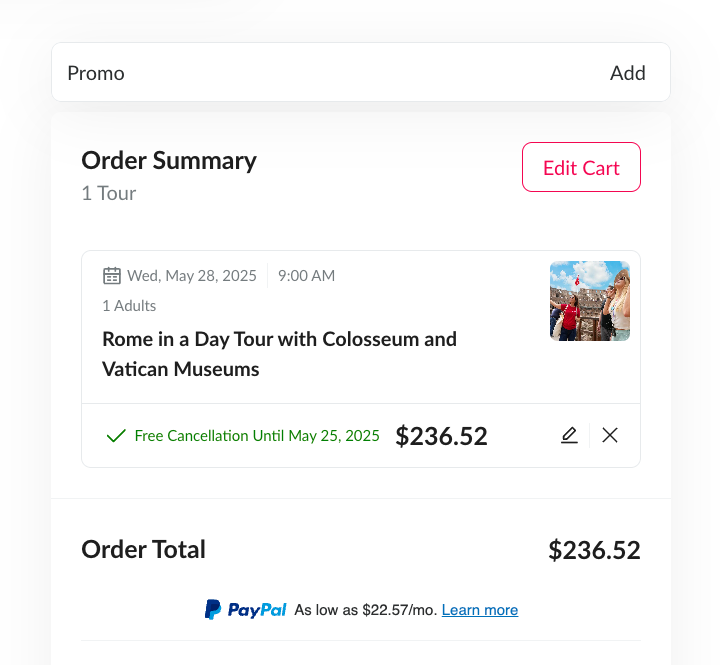Click the Order Total label
The width and height of the screenshot is (720, 665).
click(x=143, y=549)
